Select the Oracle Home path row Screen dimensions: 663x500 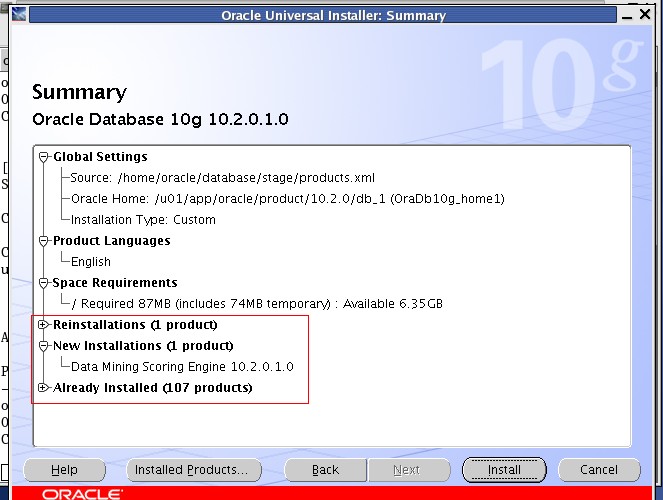point(288,199)
